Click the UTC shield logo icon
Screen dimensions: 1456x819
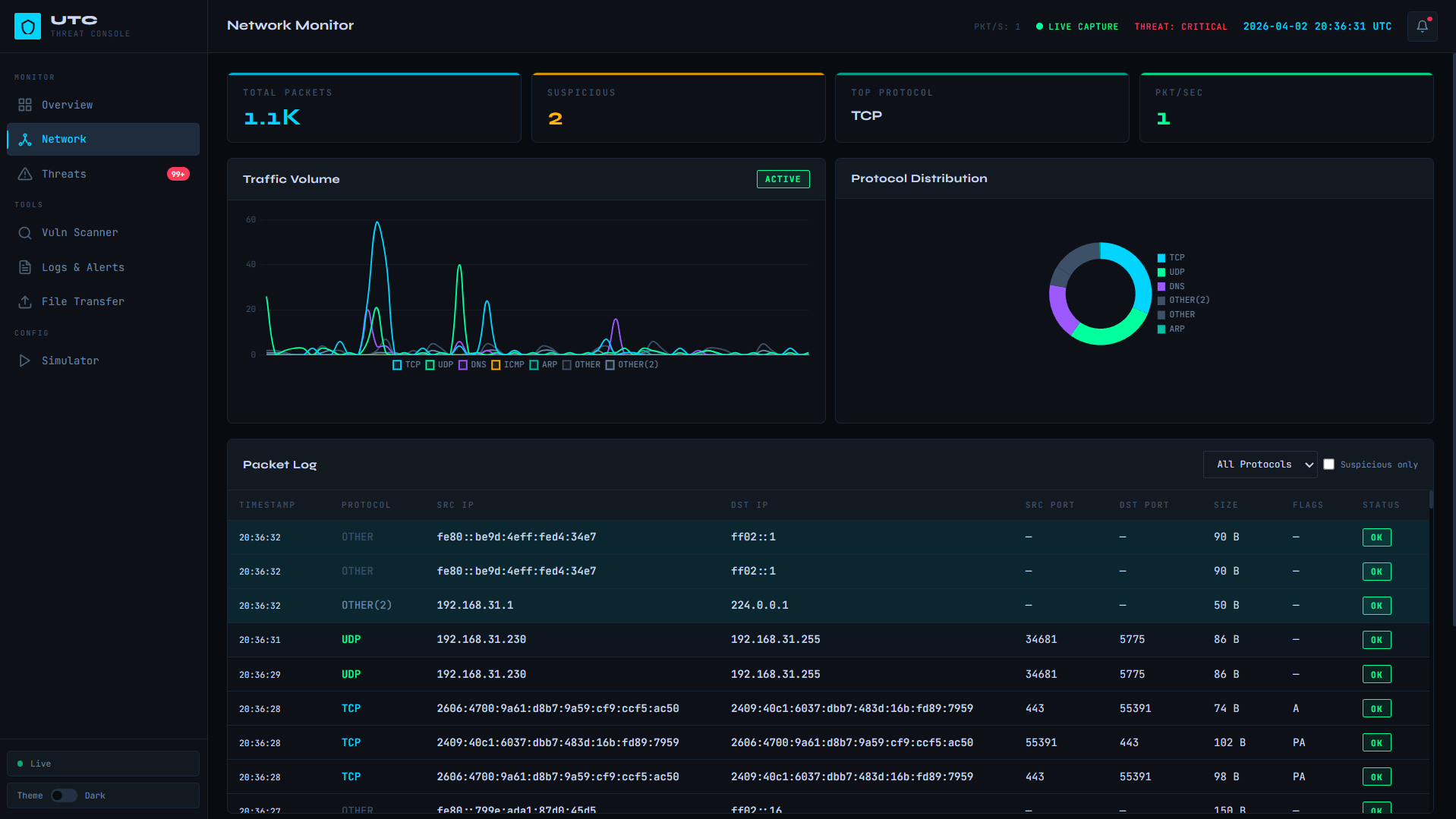tap(27, 27)
